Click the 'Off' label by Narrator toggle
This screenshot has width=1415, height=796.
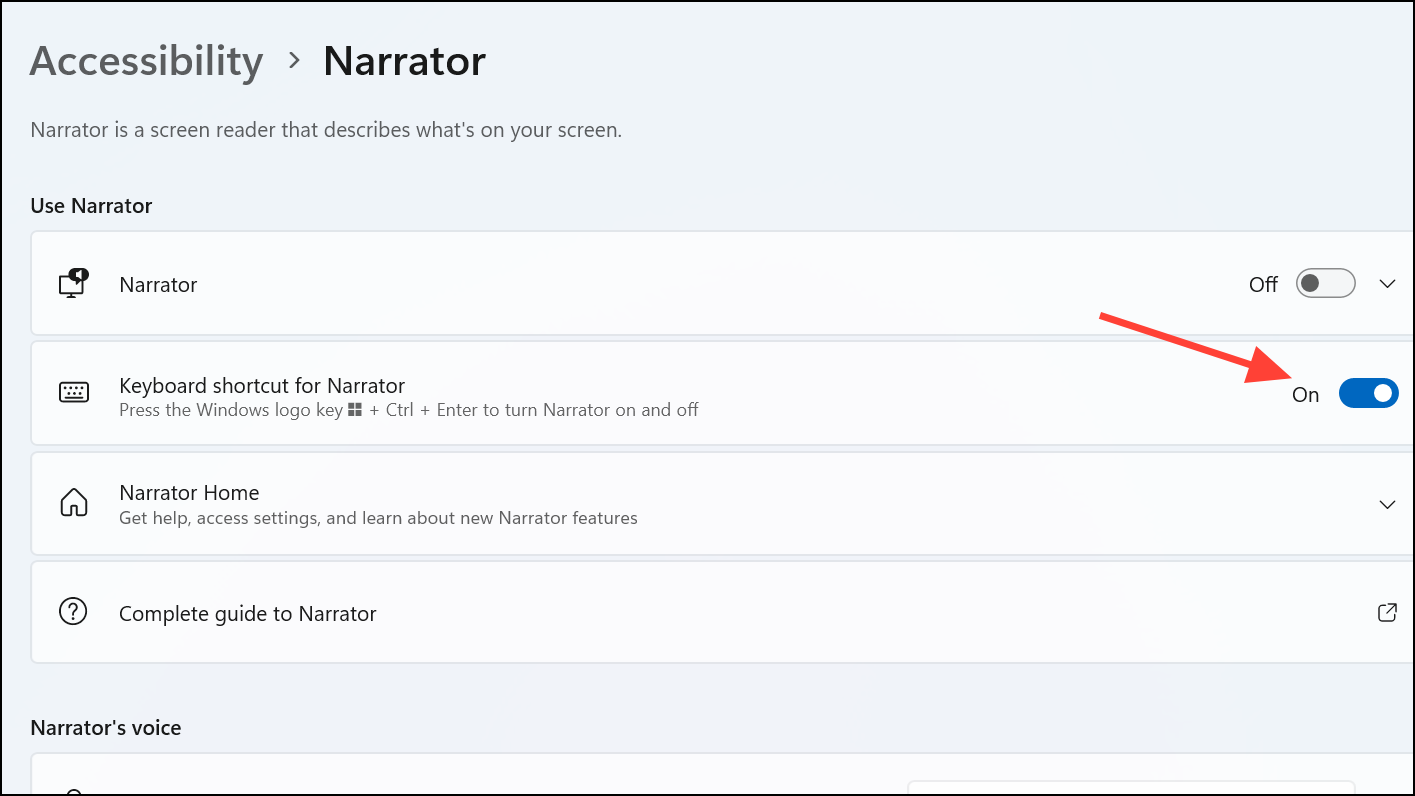pos(1263,285)
